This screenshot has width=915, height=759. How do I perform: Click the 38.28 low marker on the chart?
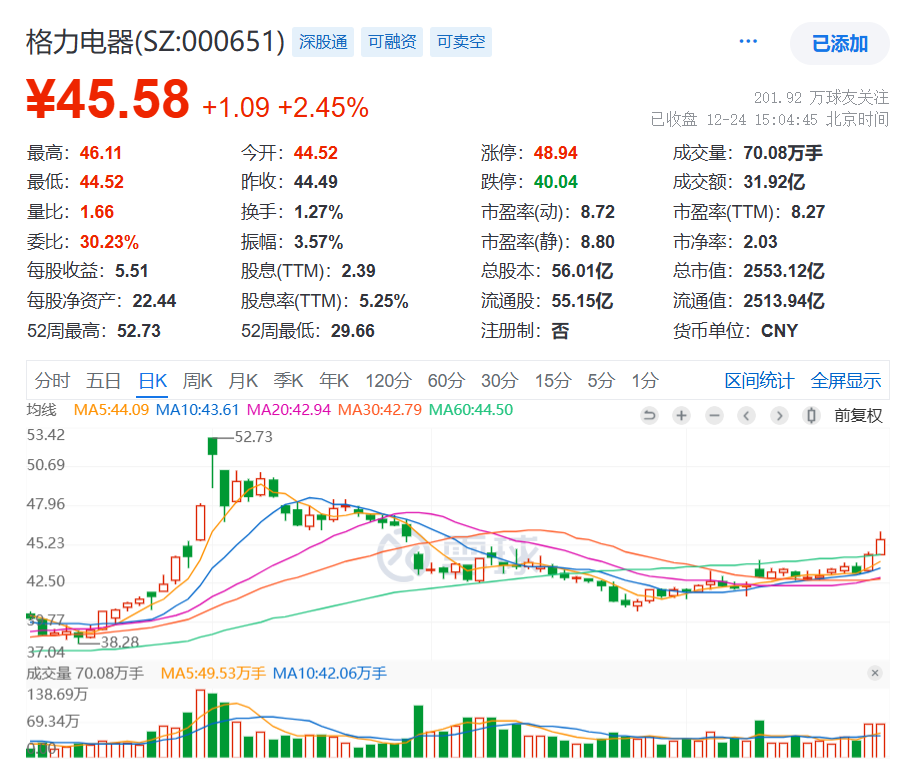(x=120, y=642)
